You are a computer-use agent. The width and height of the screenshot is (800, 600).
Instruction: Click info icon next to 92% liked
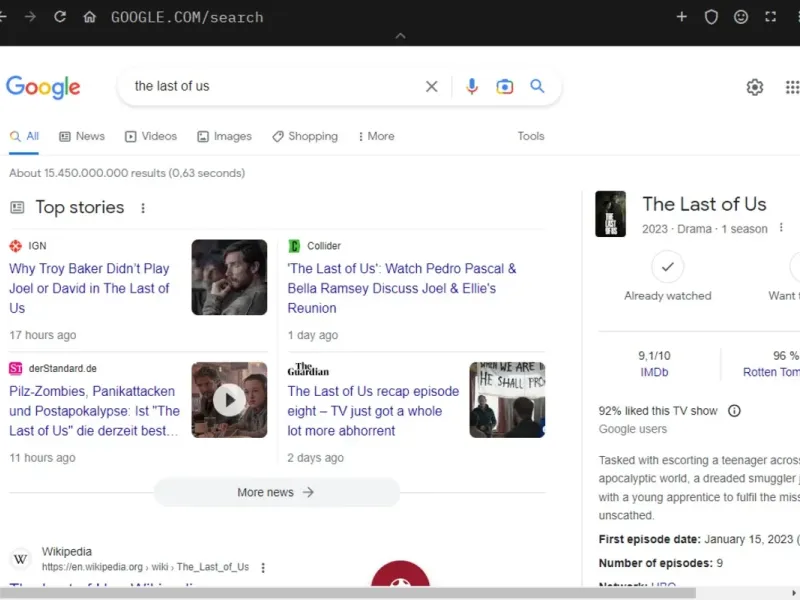pos(734,411)
